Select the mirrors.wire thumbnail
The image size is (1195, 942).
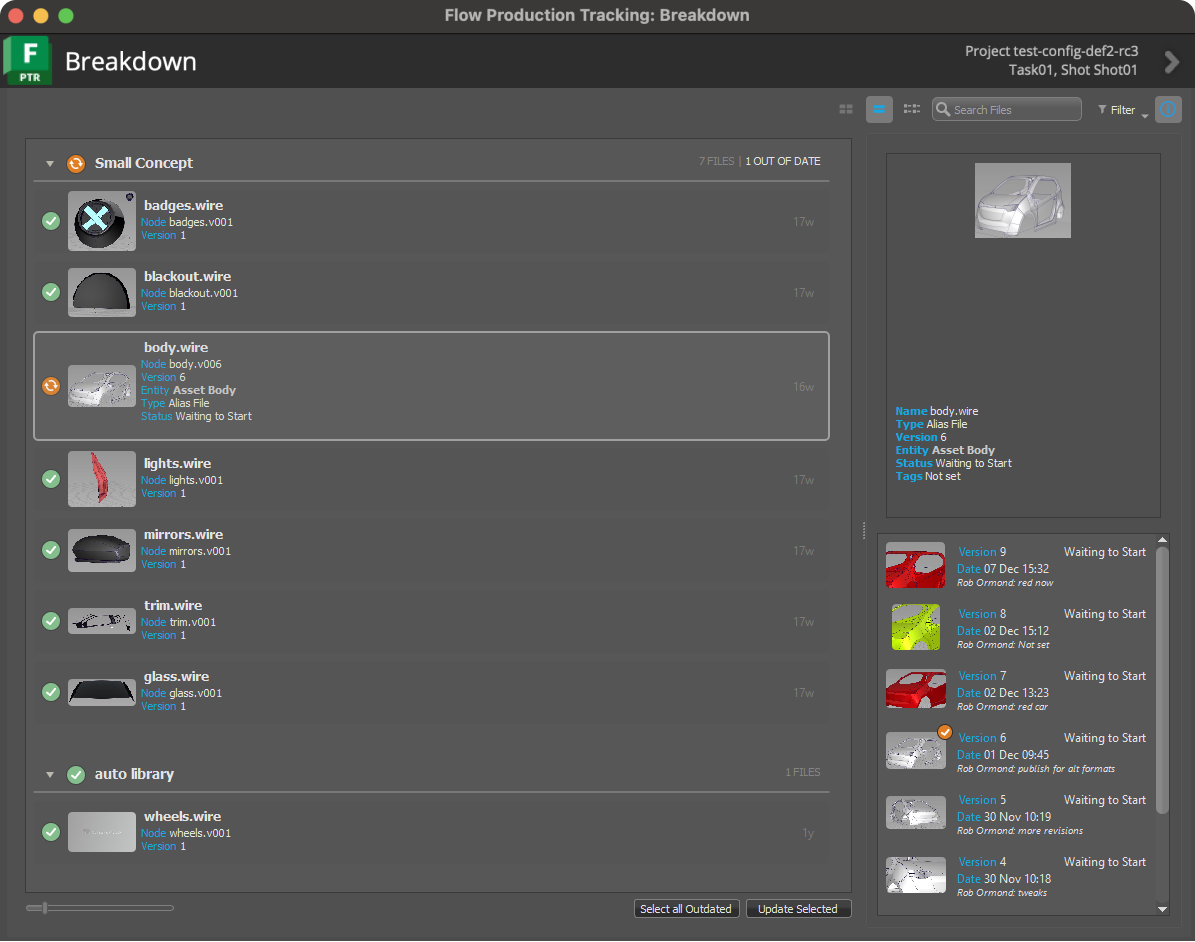tap(101, 550)
